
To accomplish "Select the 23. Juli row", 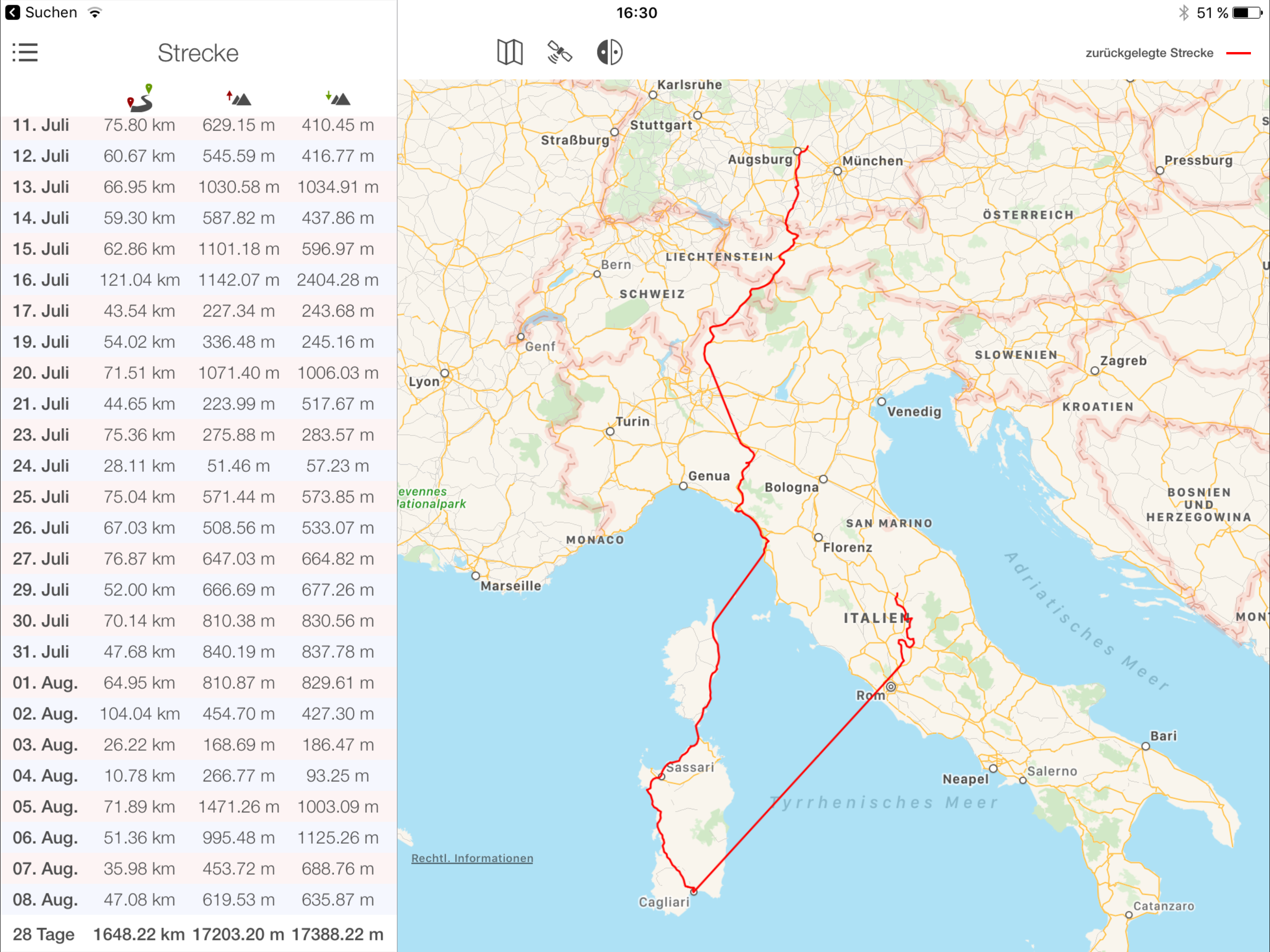I will click(x=198, y=435).
